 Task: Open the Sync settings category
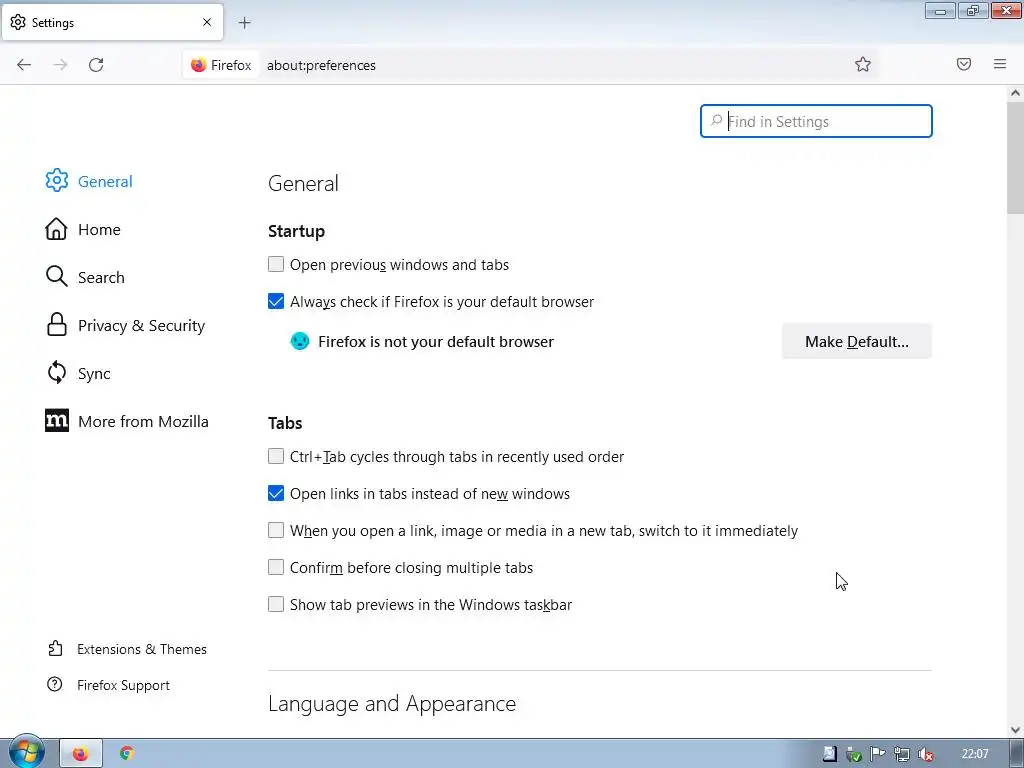(94, 374)
